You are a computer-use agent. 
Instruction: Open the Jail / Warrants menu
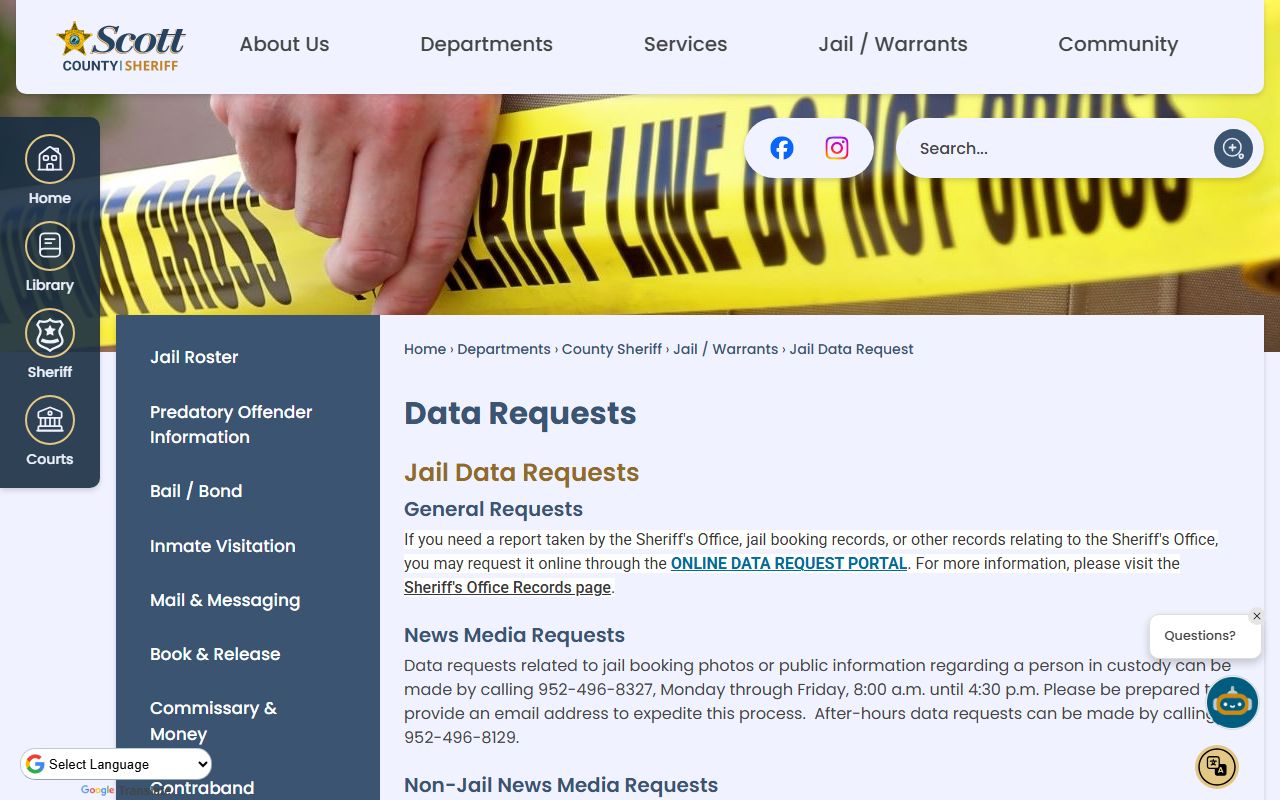(893, 44)
